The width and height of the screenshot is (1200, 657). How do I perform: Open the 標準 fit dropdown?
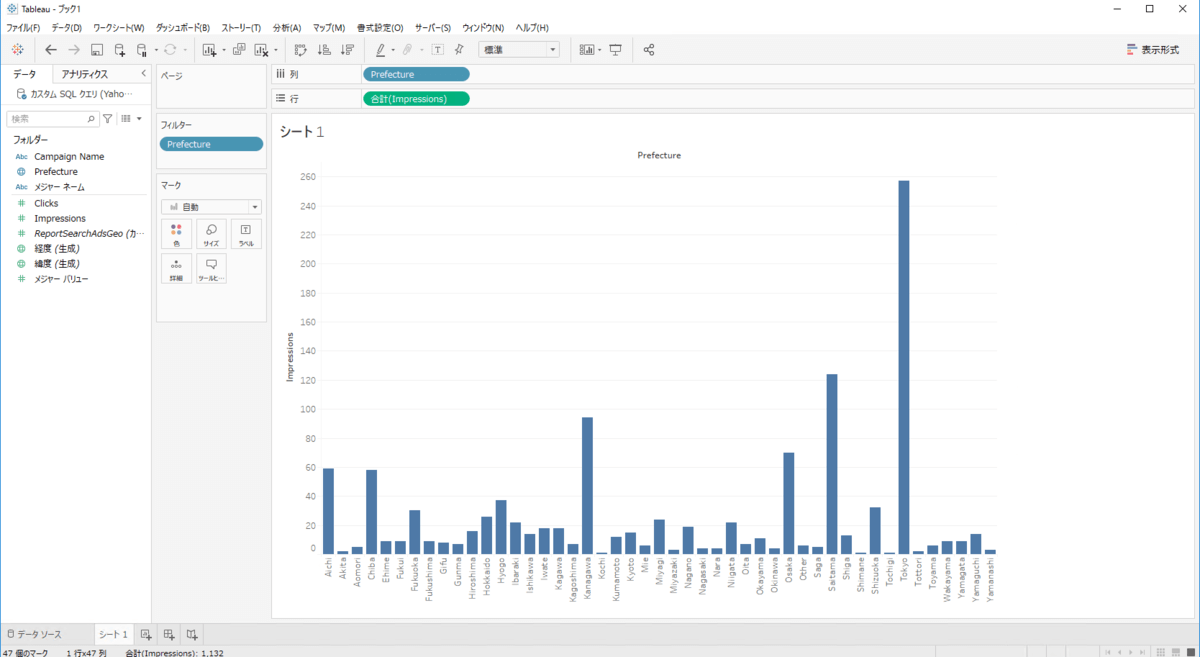520,49
